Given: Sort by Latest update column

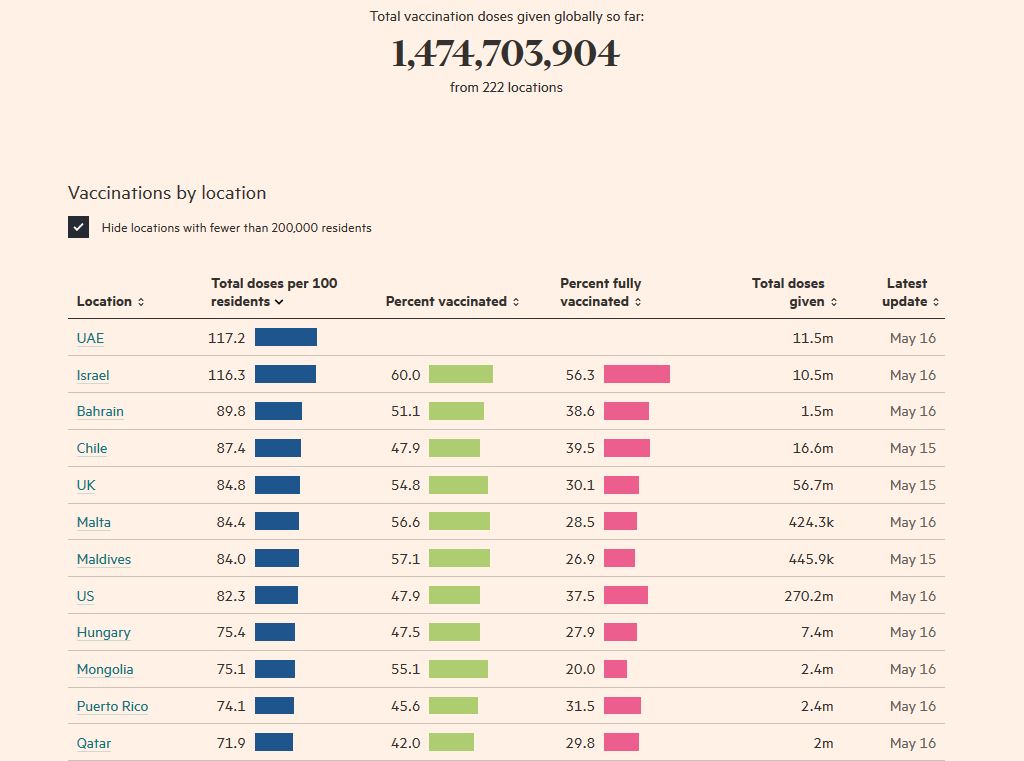Looking at the screenshot, I should 910,293.
